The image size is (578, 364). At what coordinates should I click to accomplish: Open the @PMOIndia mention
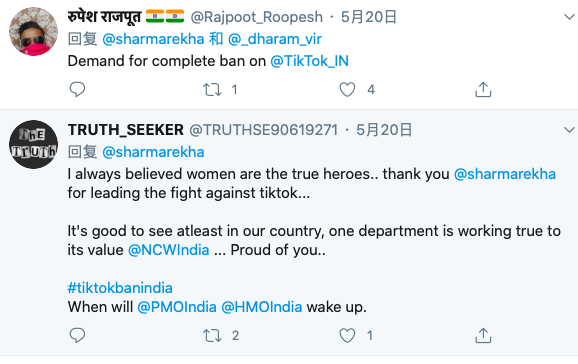click(177, 307)
